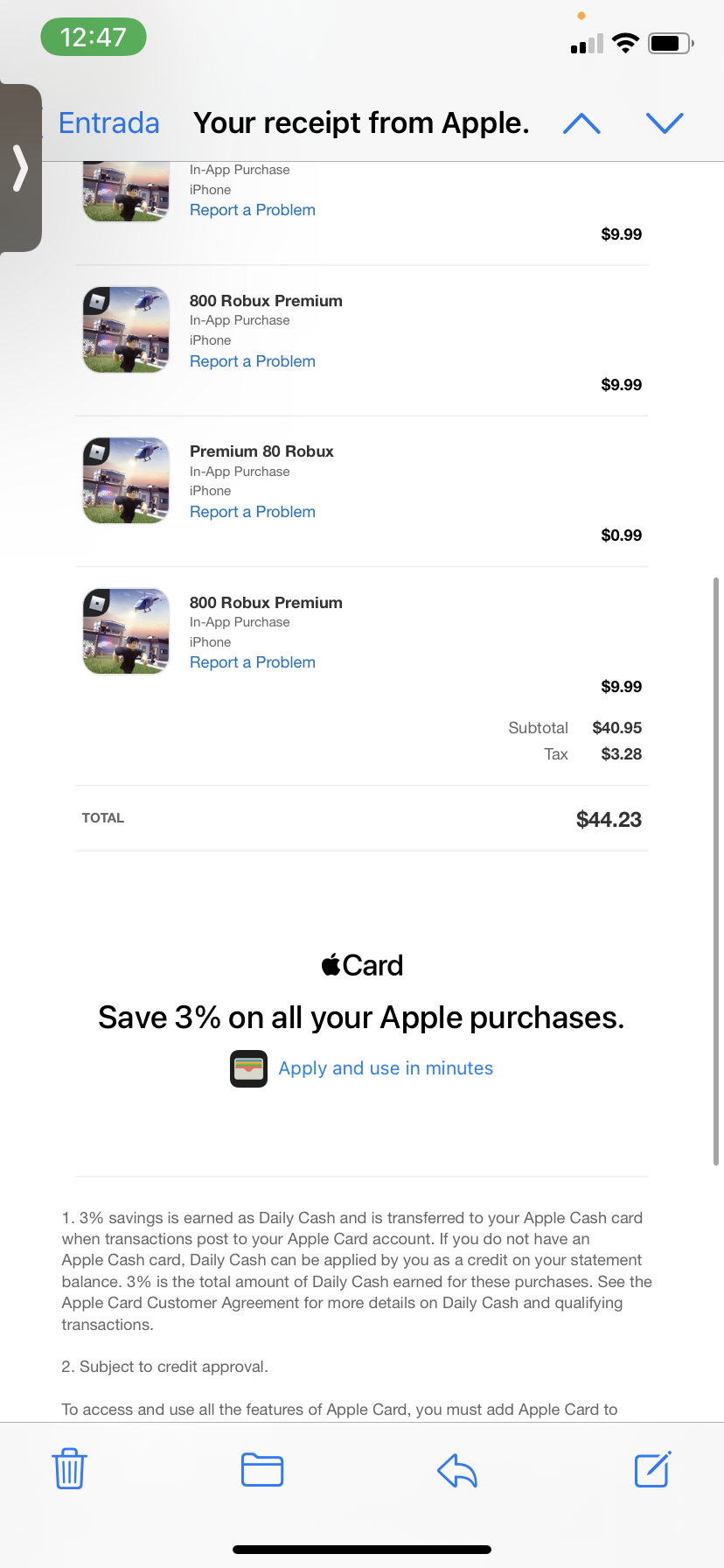Tap the reply arrow icon
This screenshot has height=1568, width=724.
[x=456, y=1470]
